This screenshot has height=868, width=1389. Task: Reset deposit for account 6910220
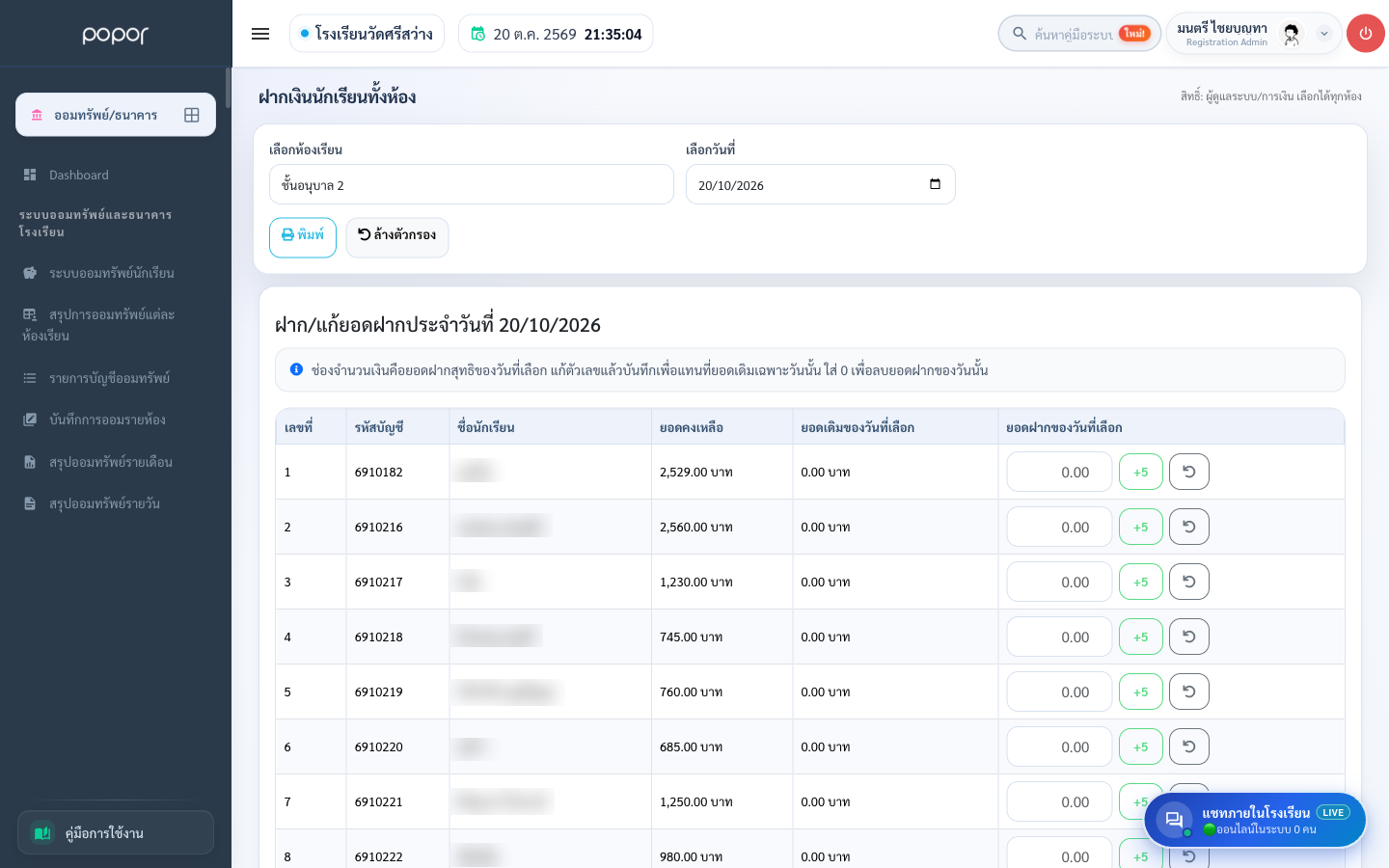[1189, 746]
